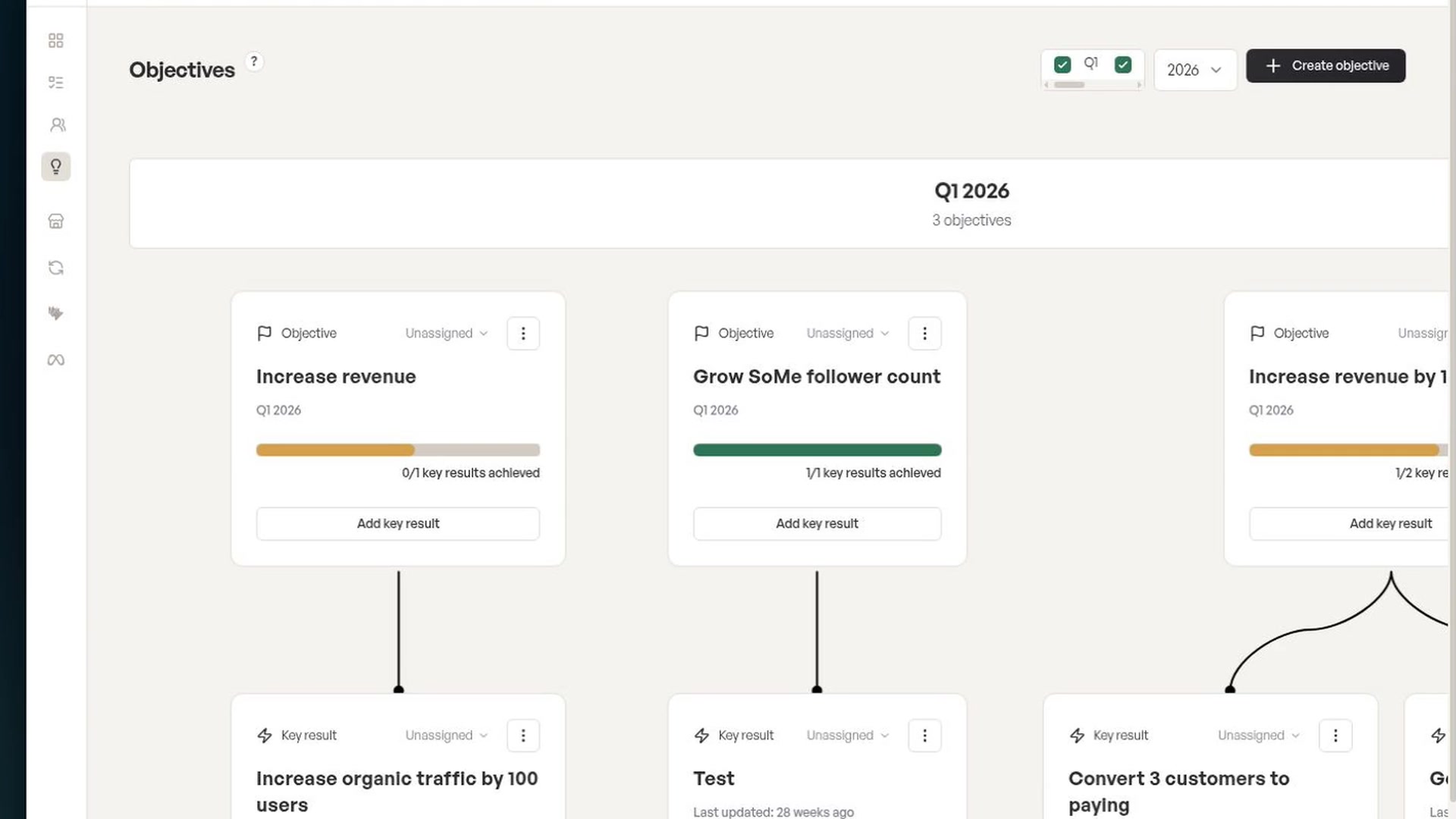Toggle the checkbox right of Q1 label
1456x819 pixels.
tap(1123, 64)
